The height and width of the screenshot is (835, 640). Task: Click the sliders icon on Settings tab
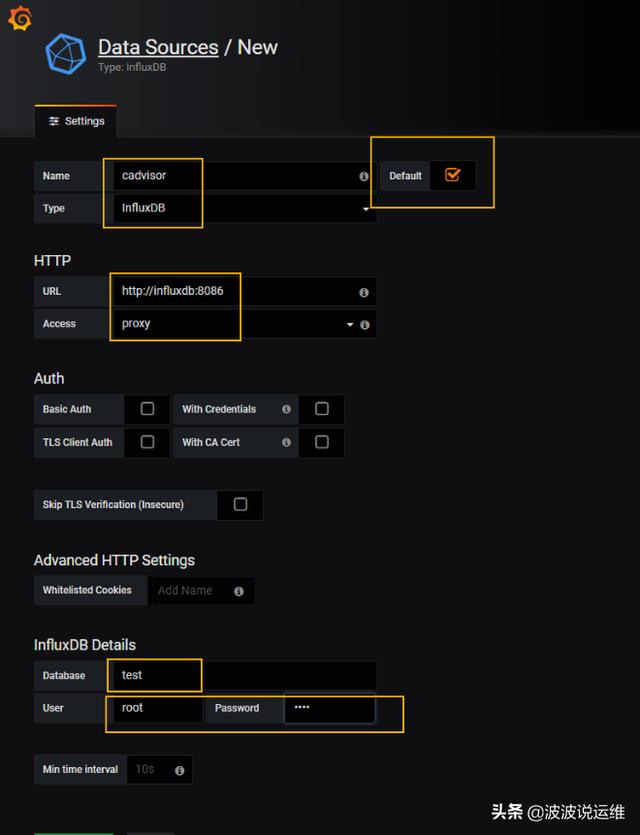coord(54,121)
